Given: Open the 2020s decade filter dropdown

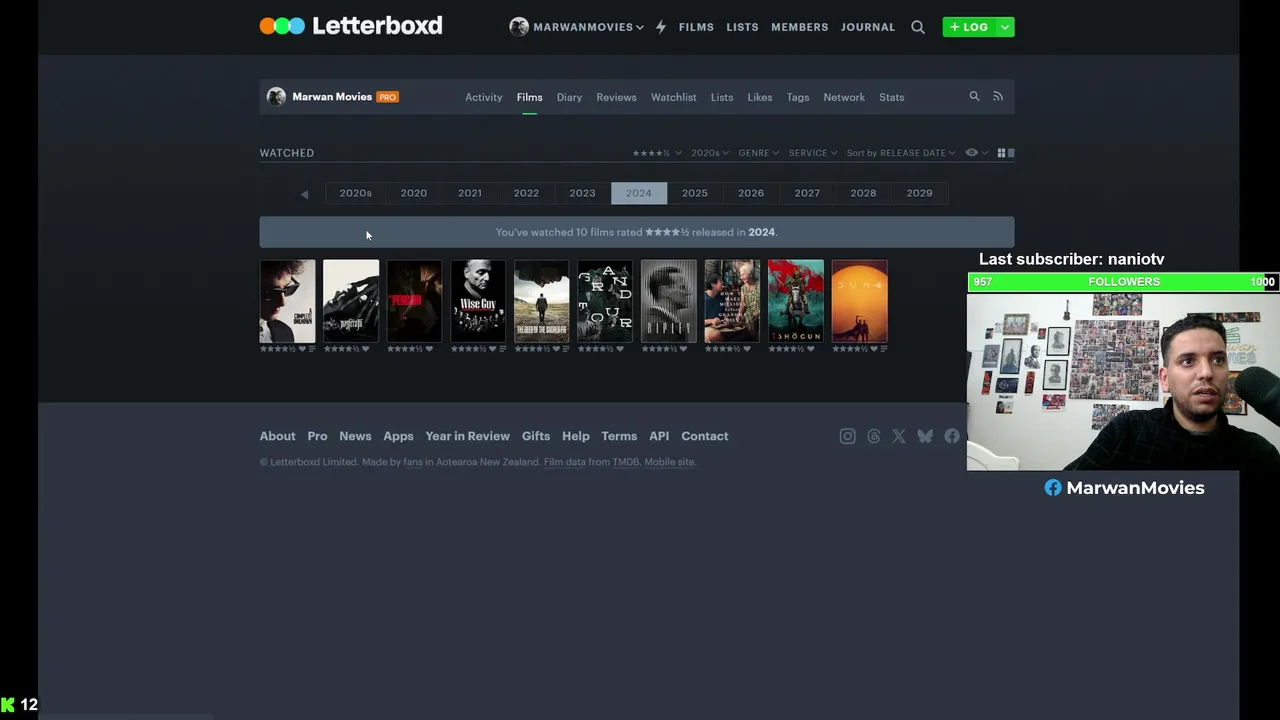Looking at the screenshot, I should click(710, 153).
